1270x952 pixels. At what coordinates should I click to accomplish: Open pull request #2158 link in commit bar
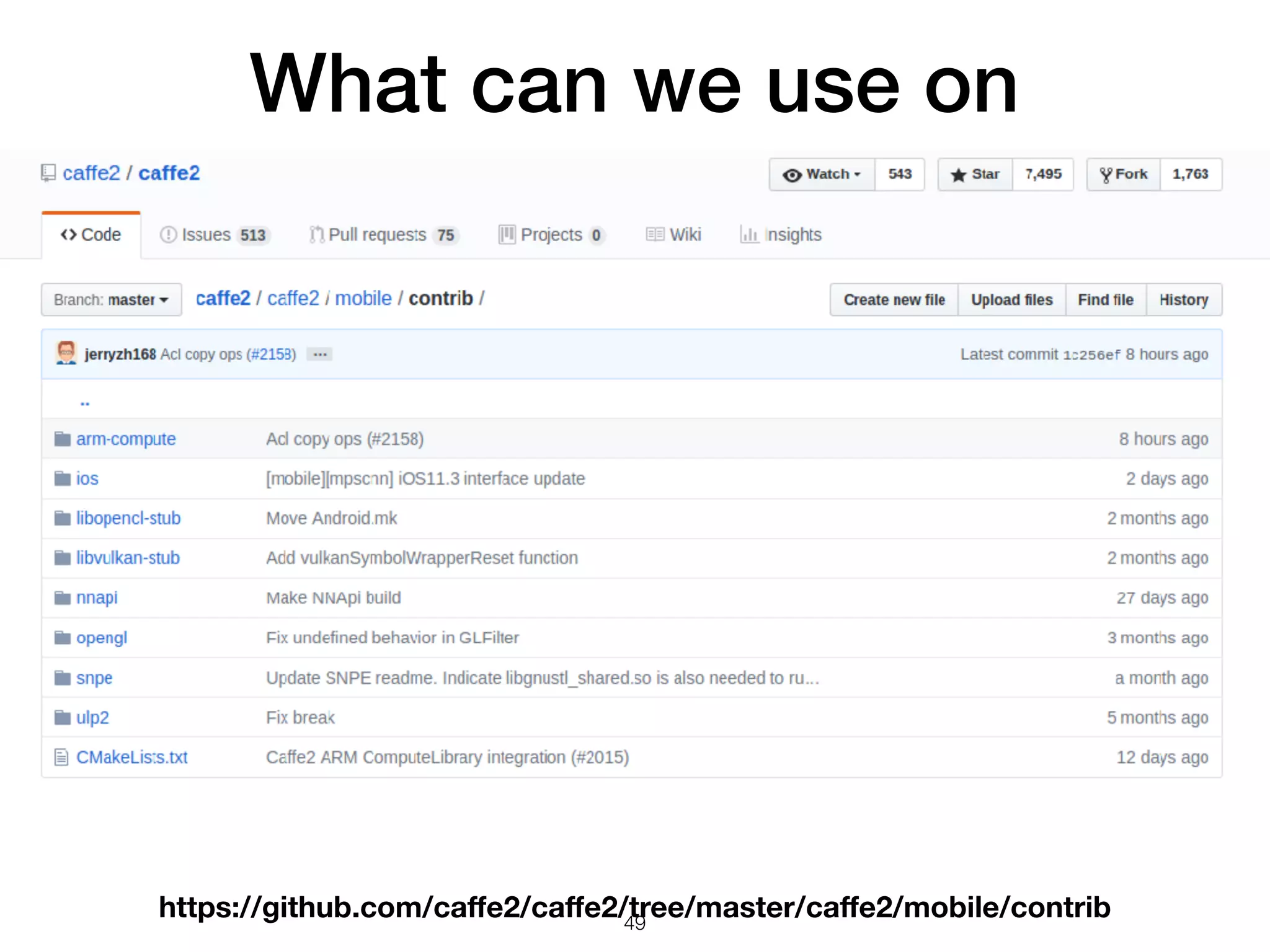point(270,354)
